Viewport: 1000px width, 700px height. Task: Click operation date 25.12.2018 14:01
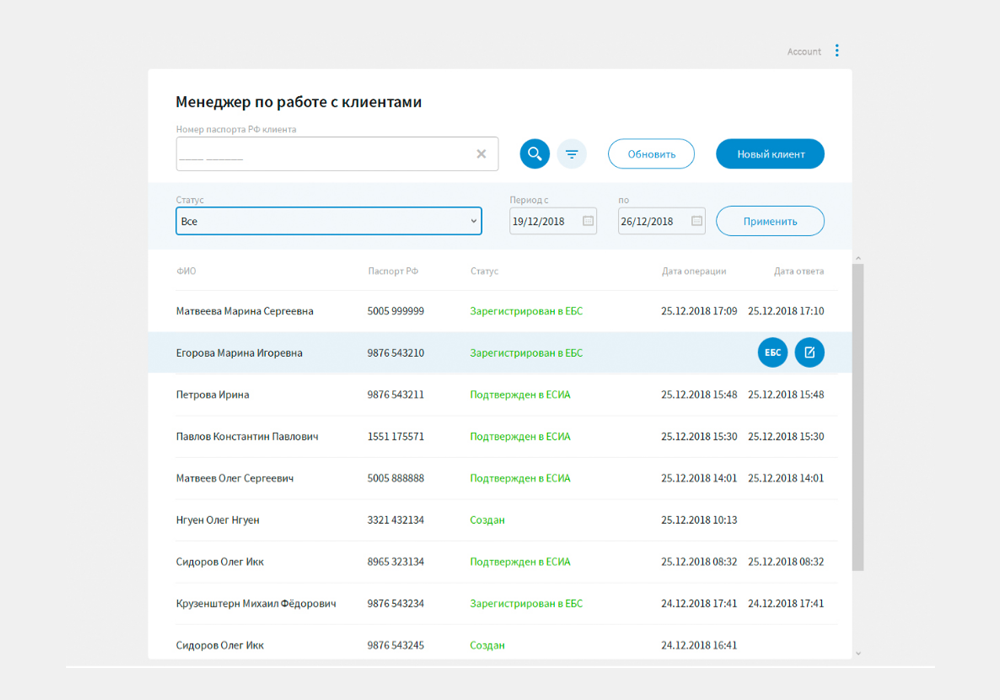tap(699, 478)
